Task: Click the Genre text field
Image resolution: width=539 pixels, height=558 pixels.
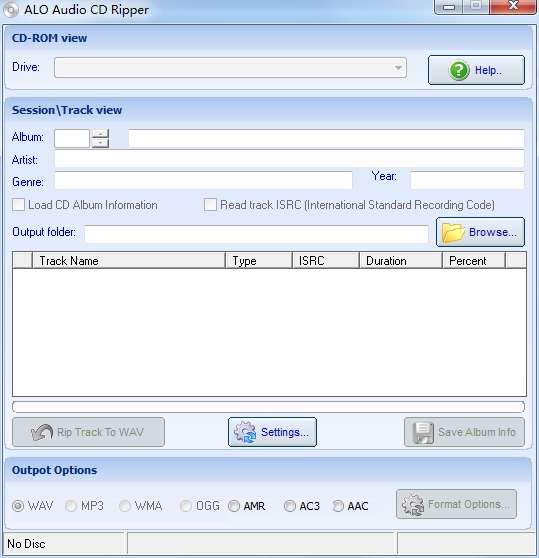Action: [203, 180]
